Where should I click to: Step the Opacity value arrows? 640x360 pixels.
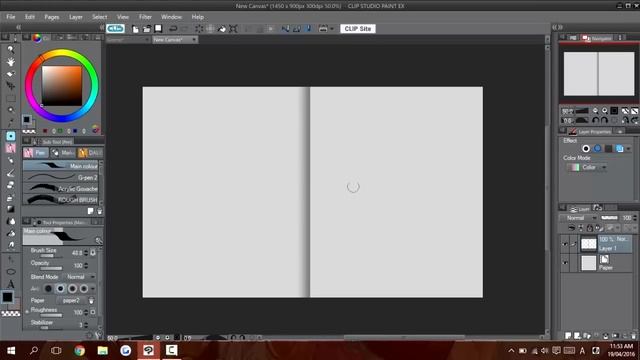coord(86,266)
